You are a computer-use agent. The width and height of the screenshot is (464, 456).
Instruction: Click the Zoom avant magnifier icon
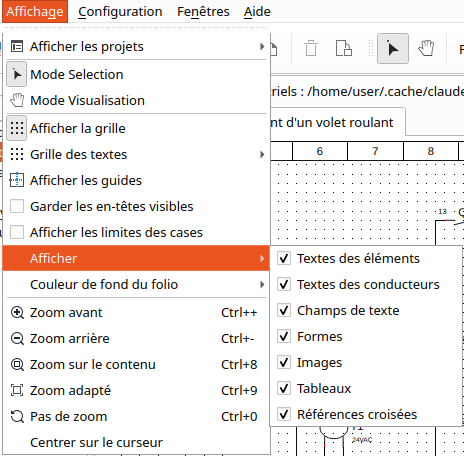pyautogui.click(x=17, y=313)
